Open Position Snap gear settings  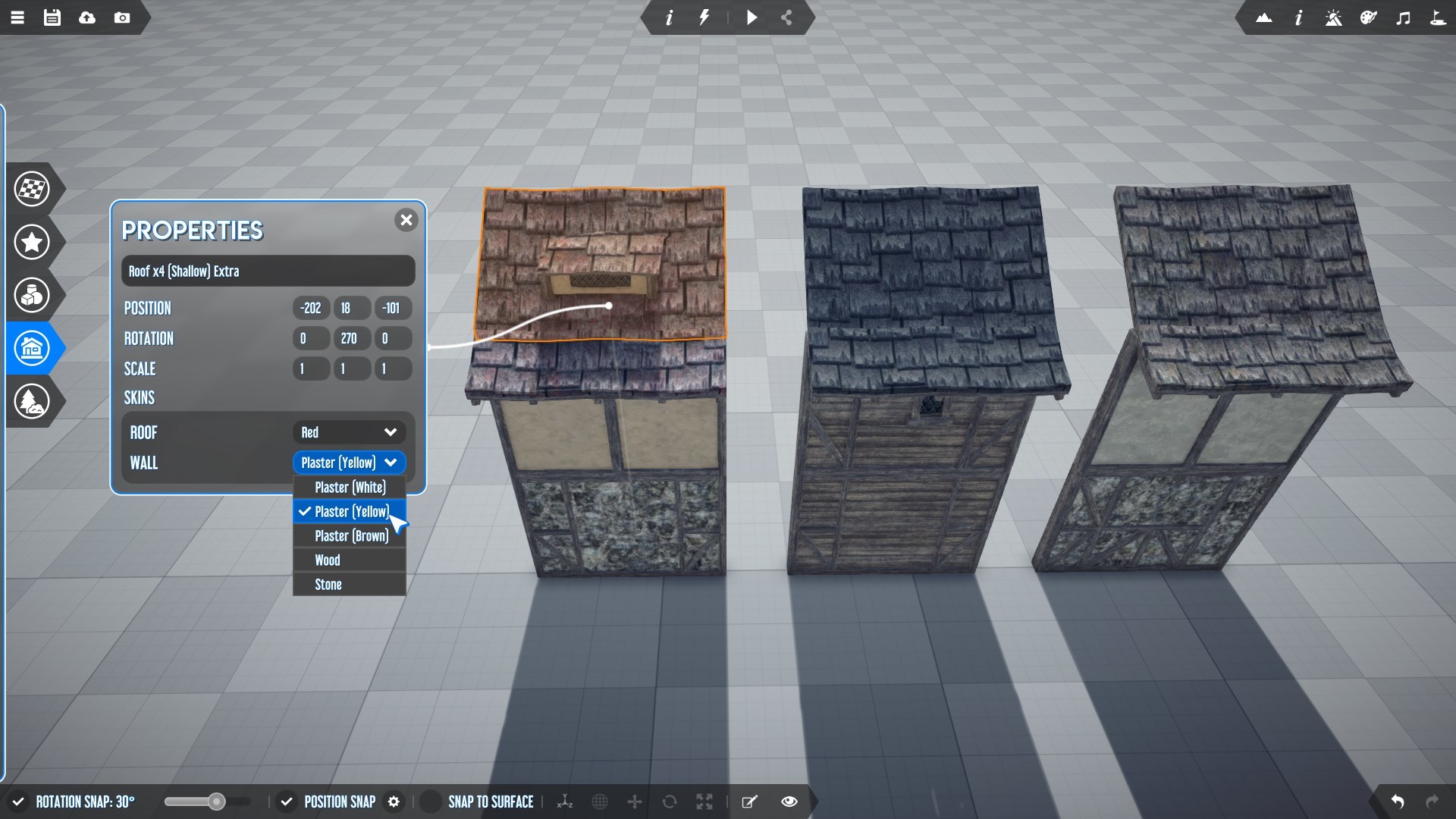tap(394, 802)
